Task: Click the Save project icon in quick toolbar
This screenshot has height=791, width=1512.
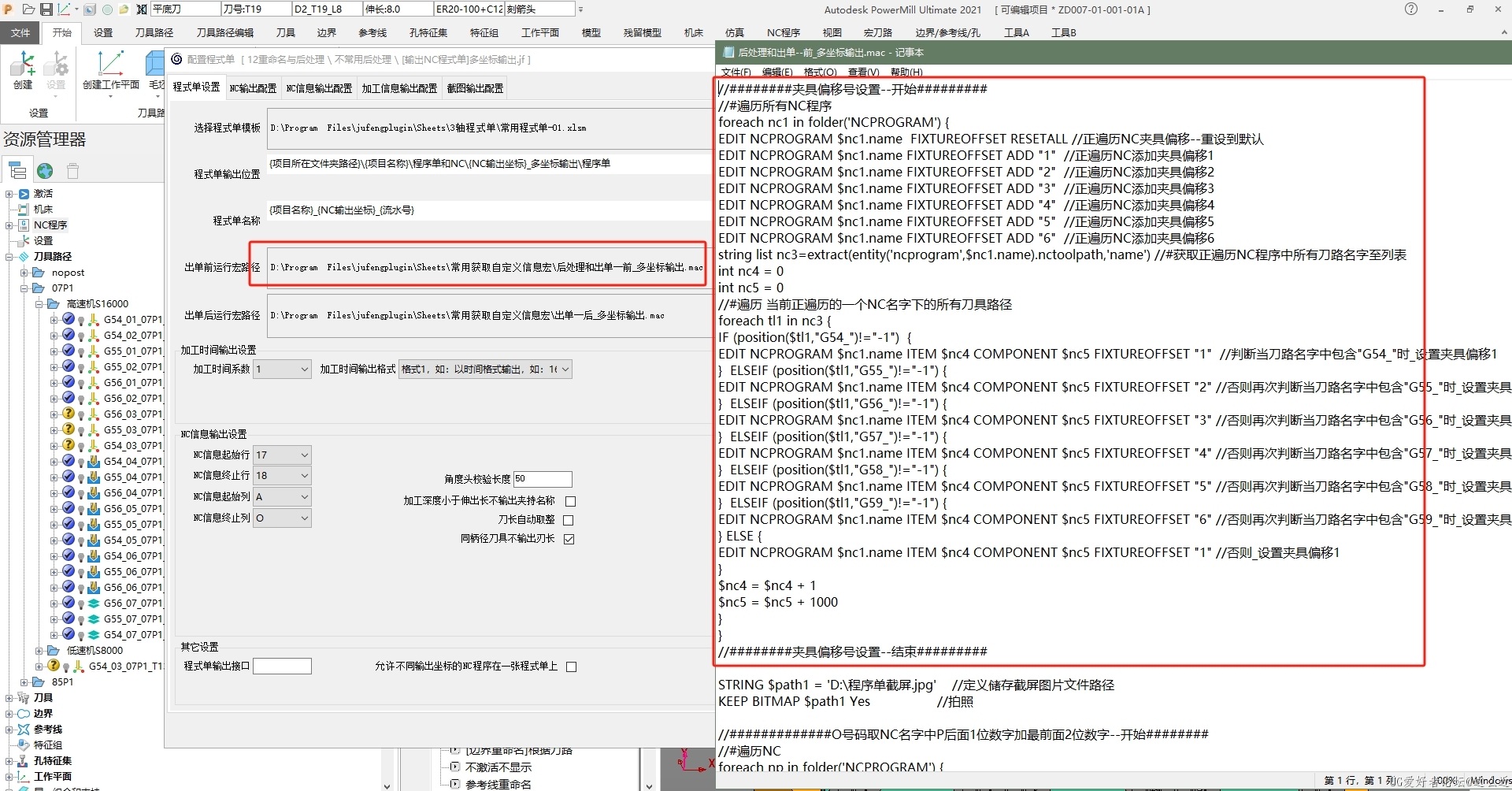Action: [x=46, y=9]
